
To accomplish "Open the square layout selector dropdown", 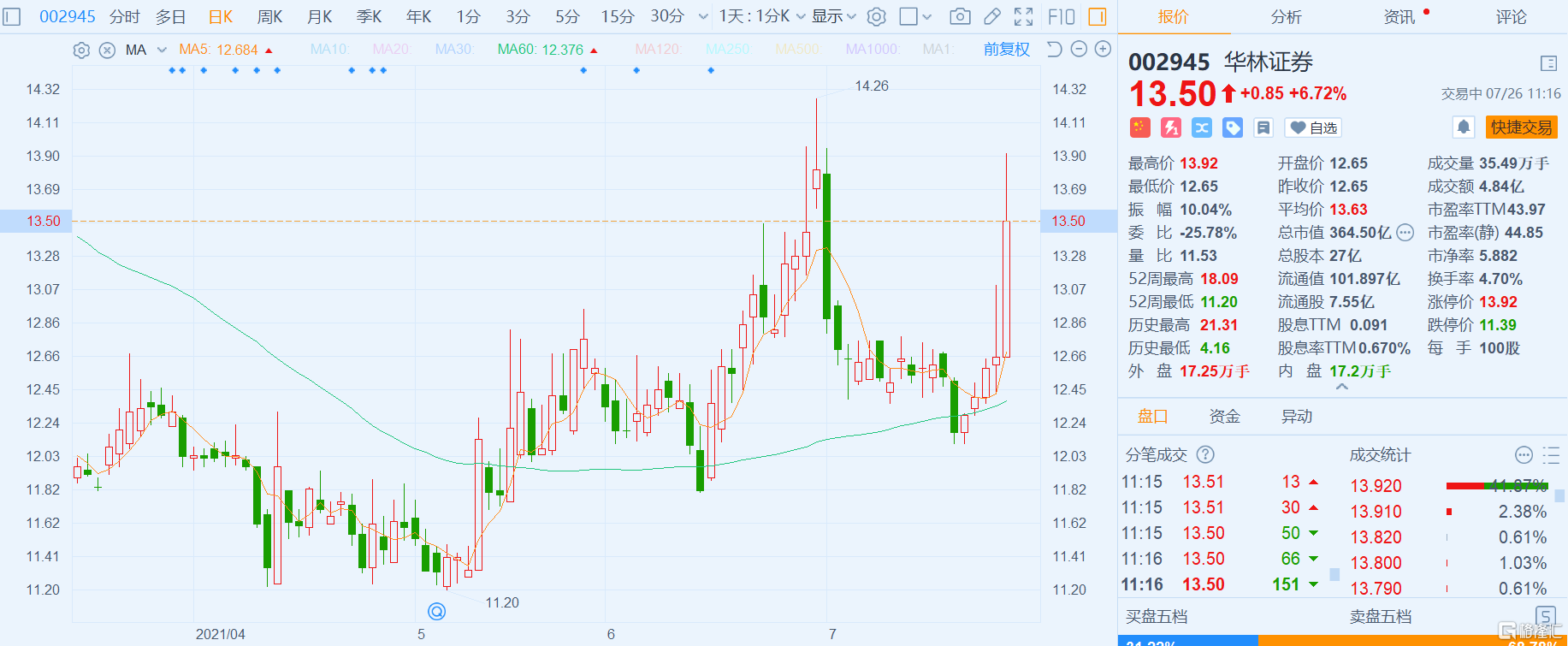I will (x=915, y=16).
